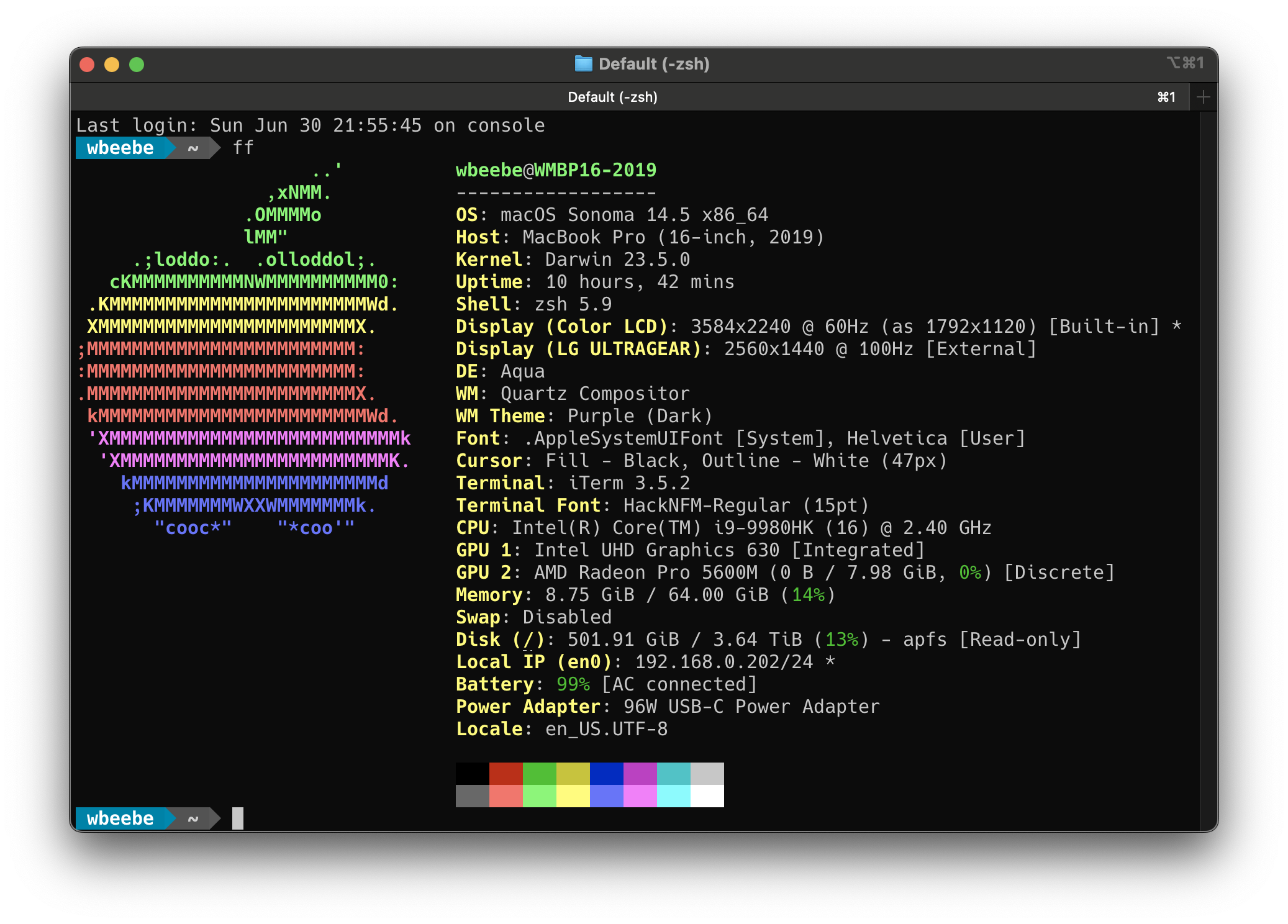Click 'iTerm 3.5.2' terminal value
The height and width of the screenshot is (924, 1288).
point(628,483)
